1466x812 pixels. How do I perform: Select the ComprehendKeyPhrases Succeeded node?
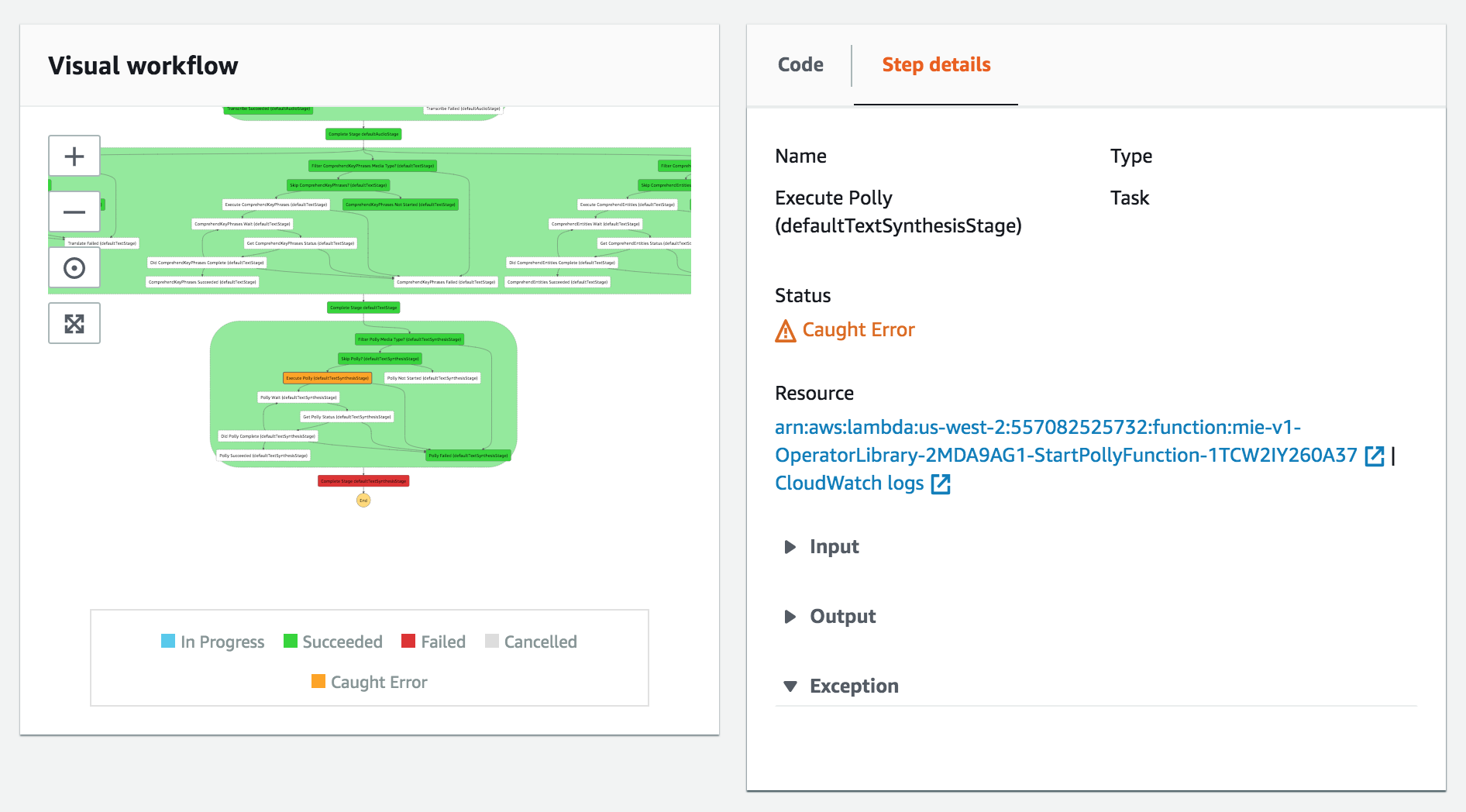[202, 282]
